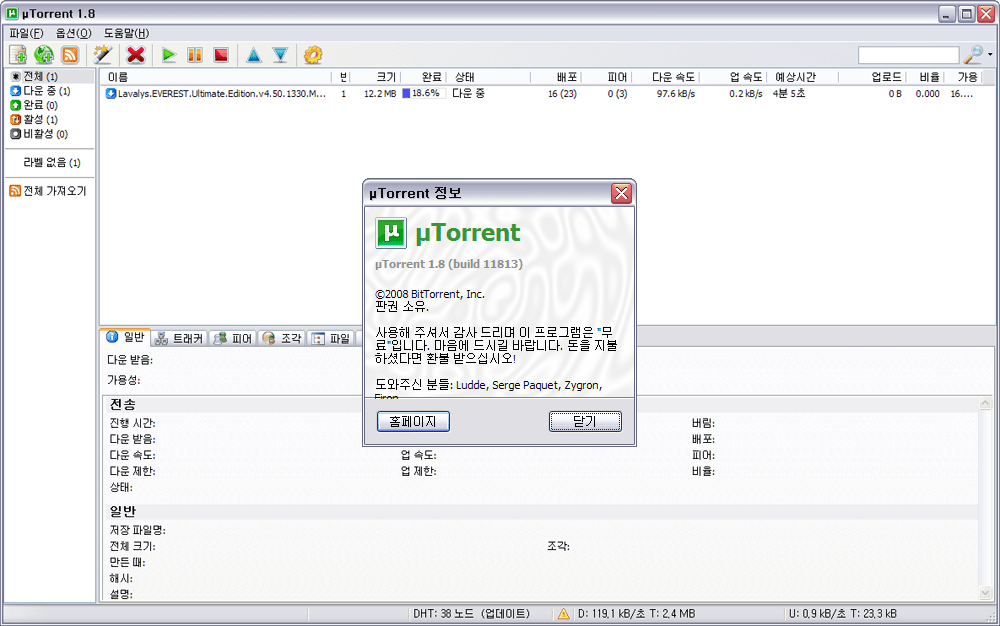Viewport: 1000px width, 626px height.
Task: Start the selected torrent
Action: pos(169,55)
